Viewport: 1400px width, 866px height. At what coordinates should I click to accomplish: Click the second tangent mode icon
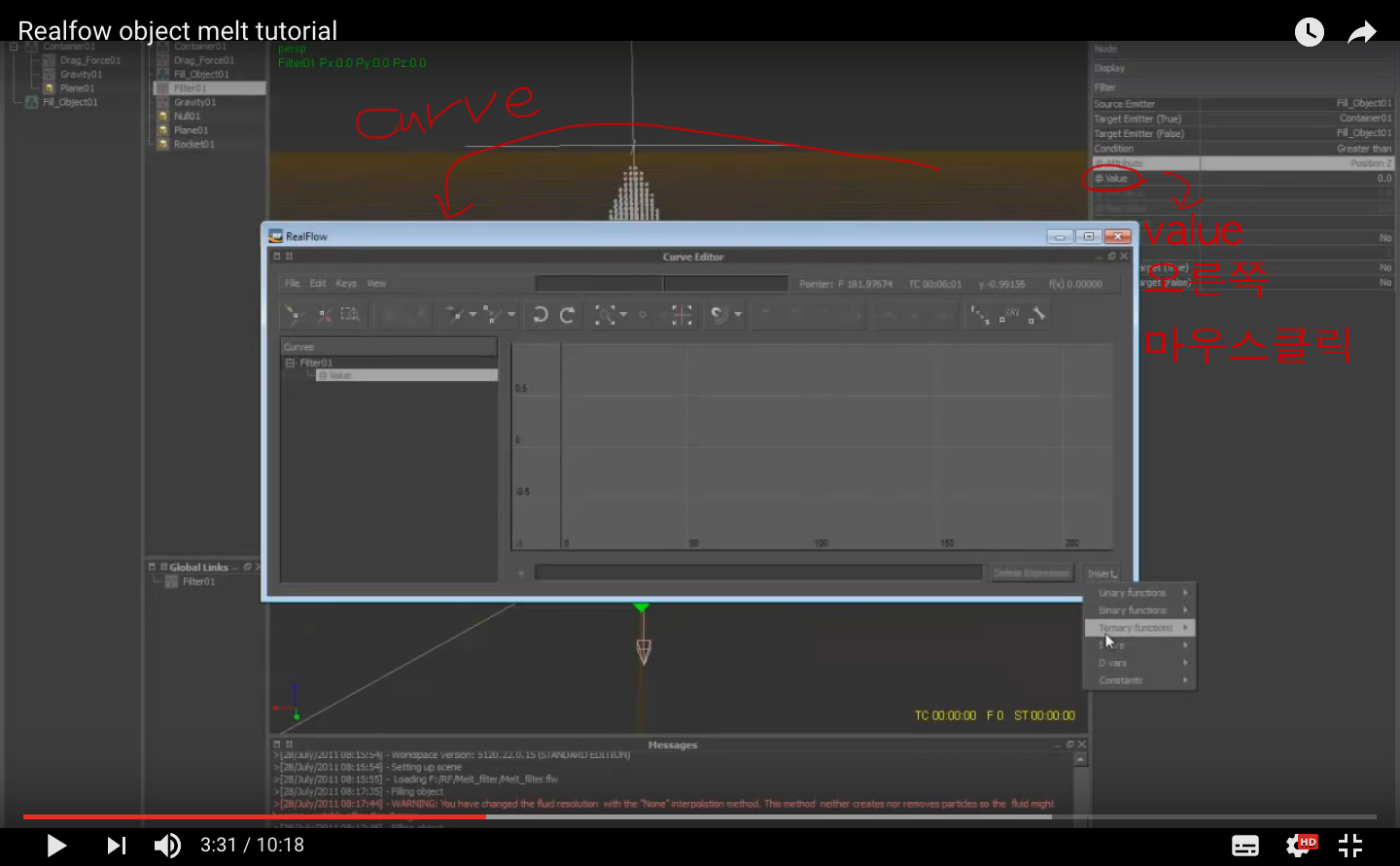[x=492, y=315]
